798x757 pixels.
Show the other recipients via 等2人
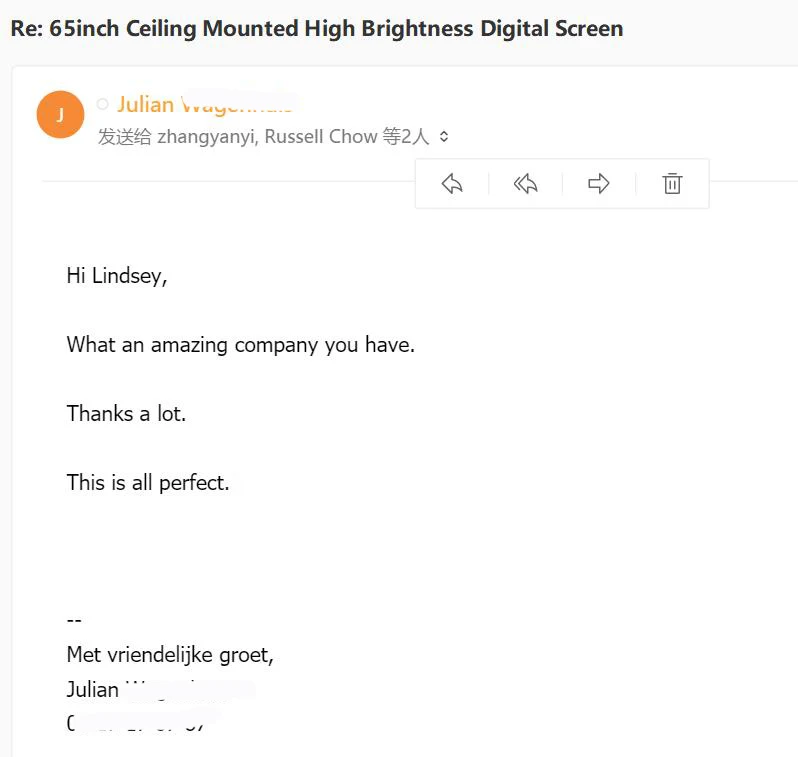tap(406, 136)
